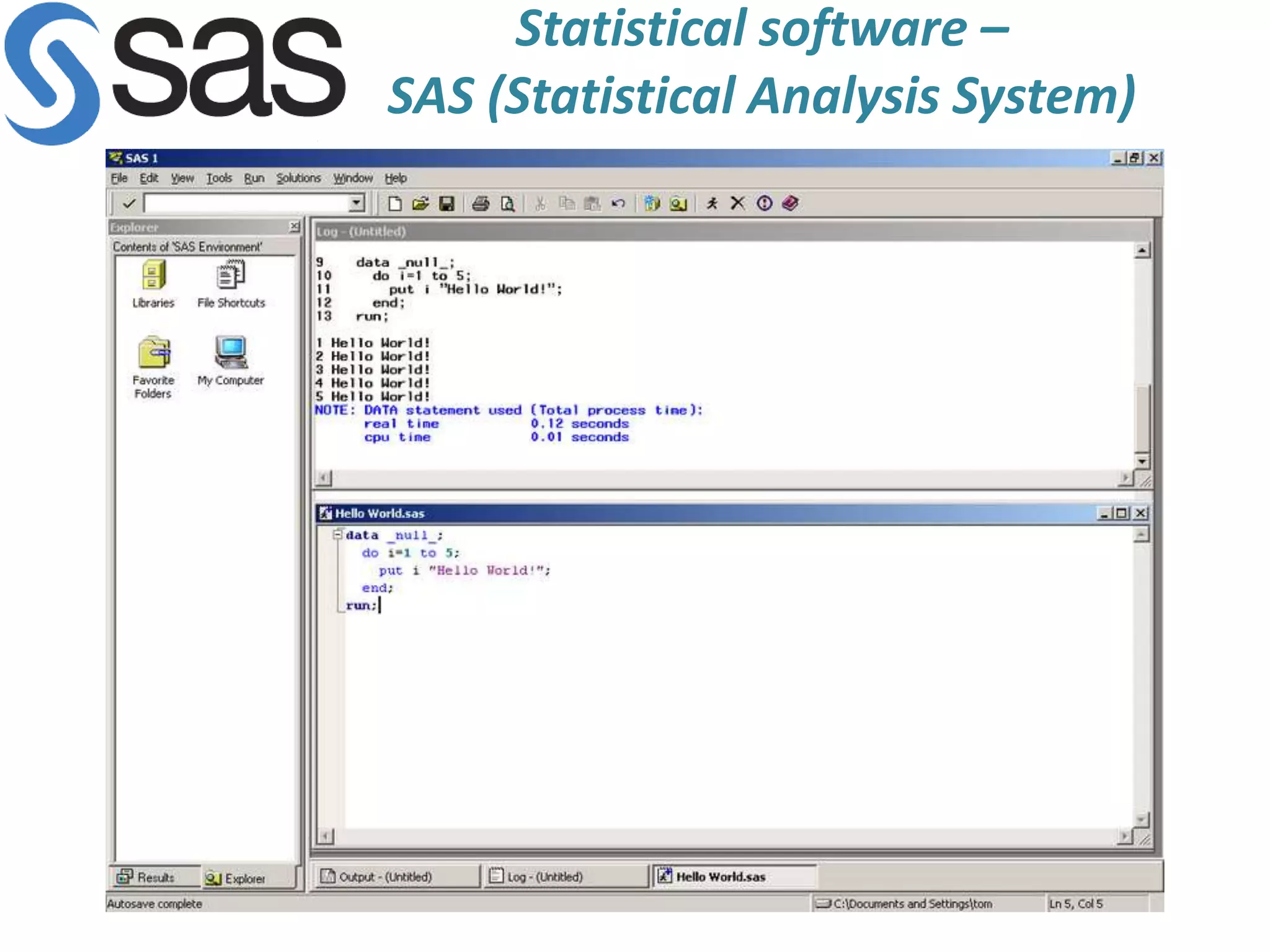This screenshot has height=952, width=1270.
Task: Click the editor horizontal scroll left arrow
Action: [x=326, y=837]
